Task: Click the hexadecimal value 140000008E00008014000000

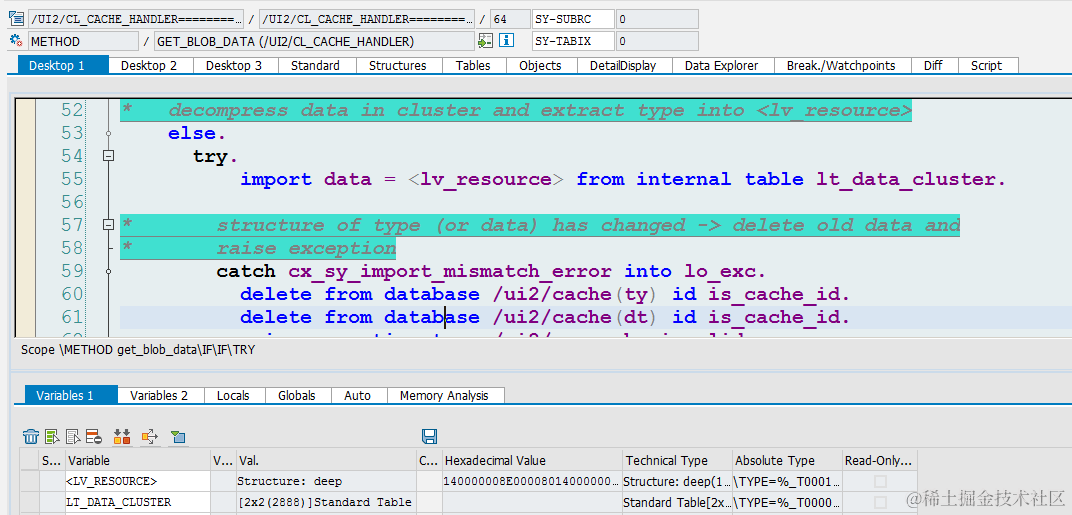Action: pyautogui.click(x=533, y=481)
